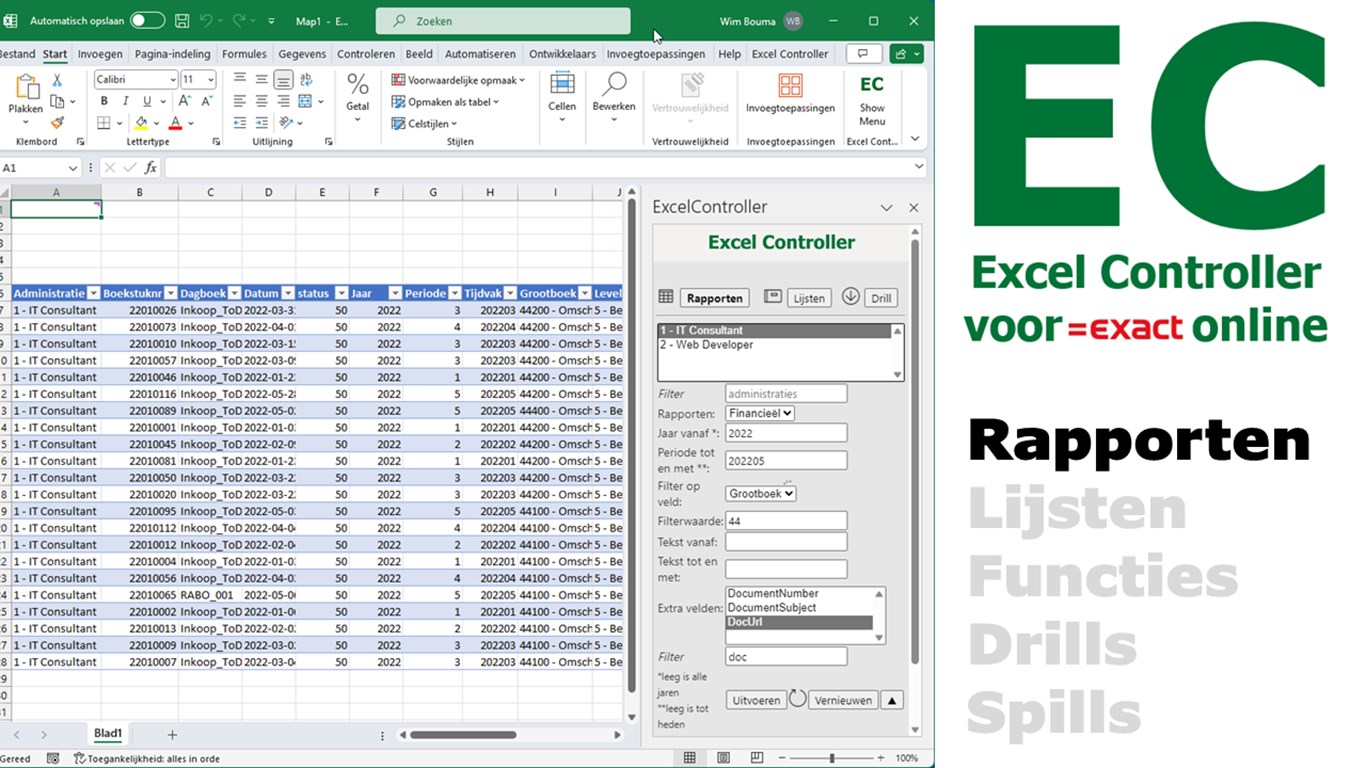Open the Grootboek filter field dropdown

760,493
